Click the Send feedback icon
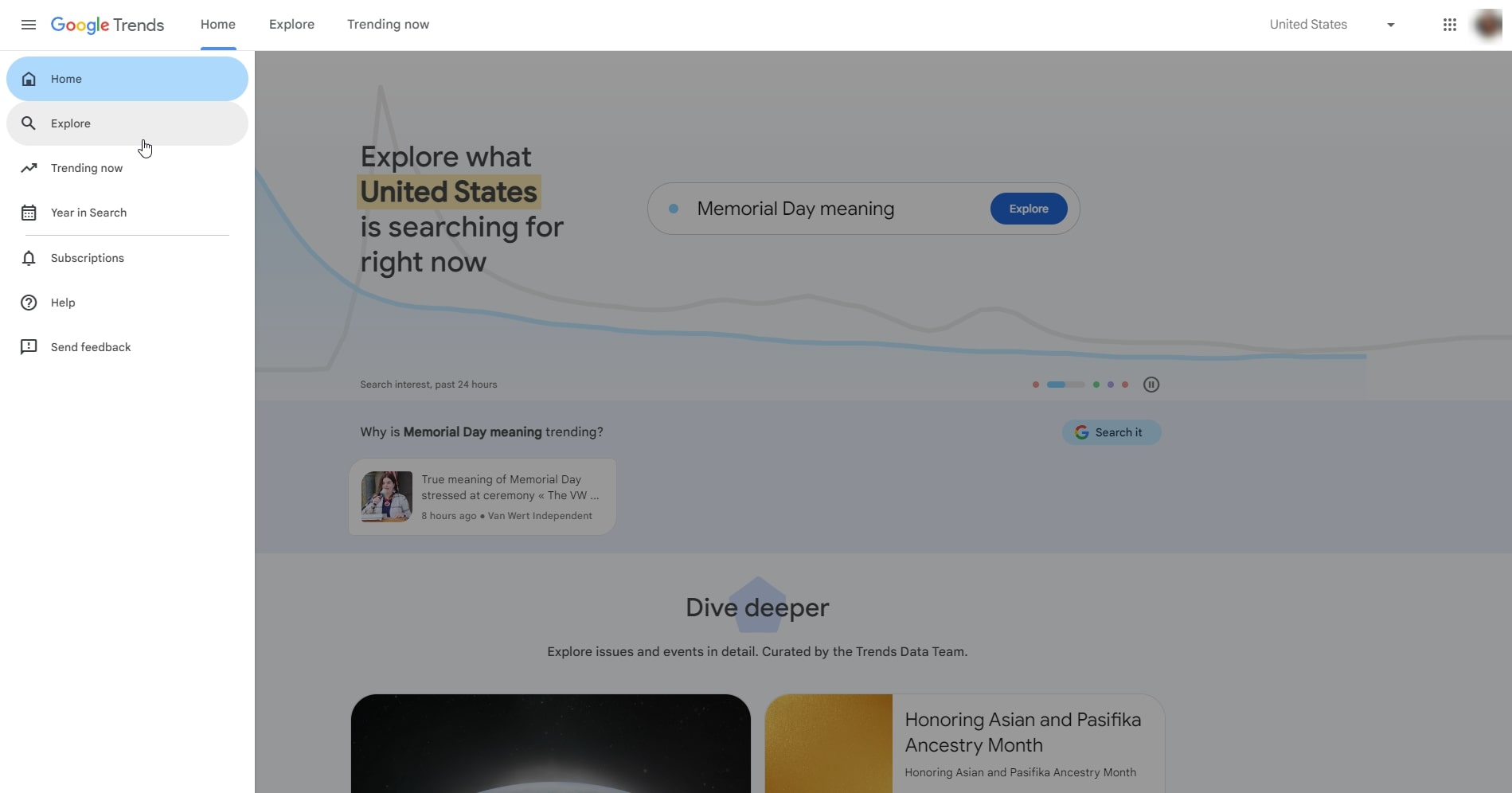Viewport: 1512px width, 793px height. click(29, 347)
